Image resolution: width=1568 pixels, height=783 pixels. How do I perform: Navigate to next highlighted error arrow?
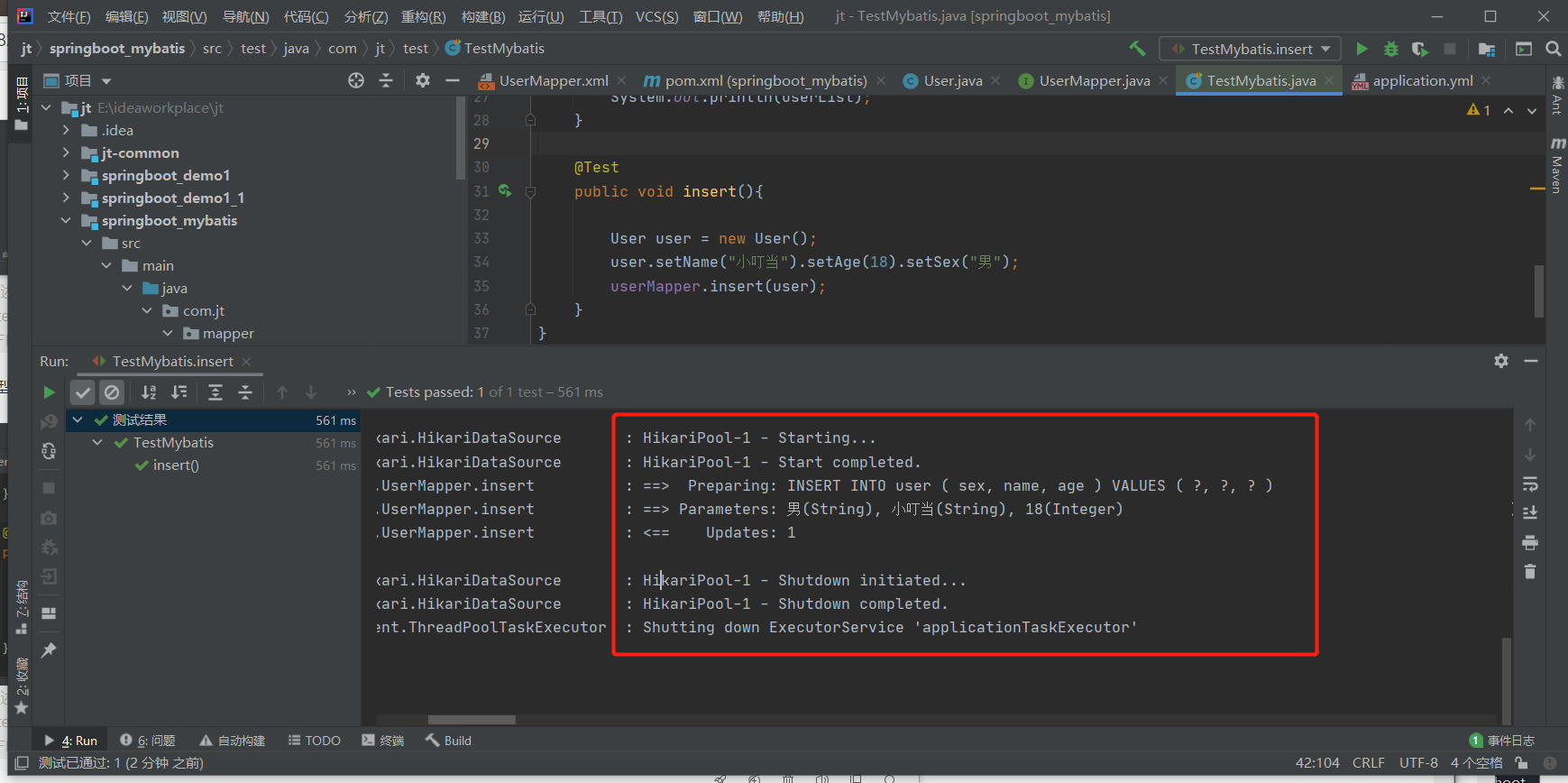1532,110
